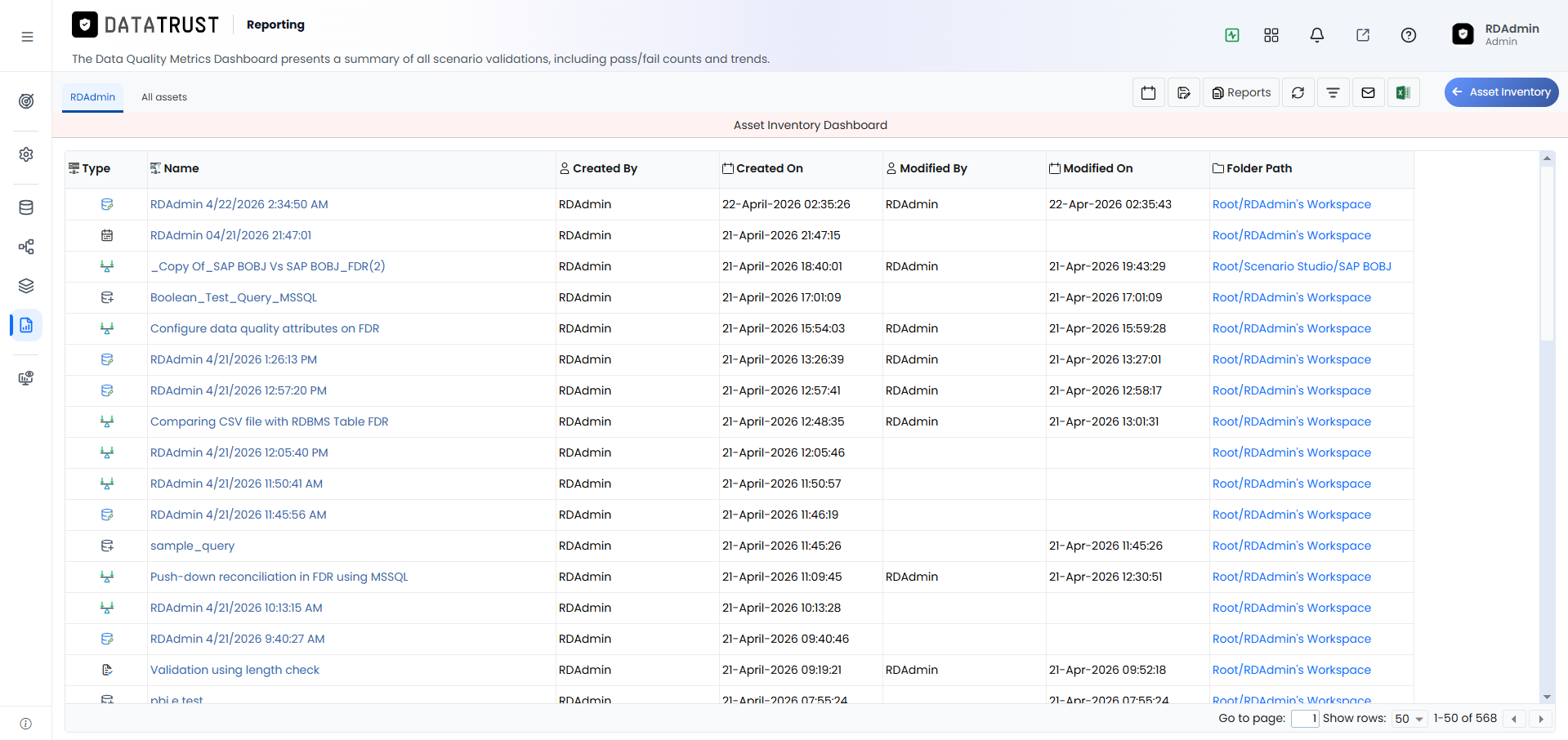
Task: Open the settings gear in left sidebar
Action: 26,154
